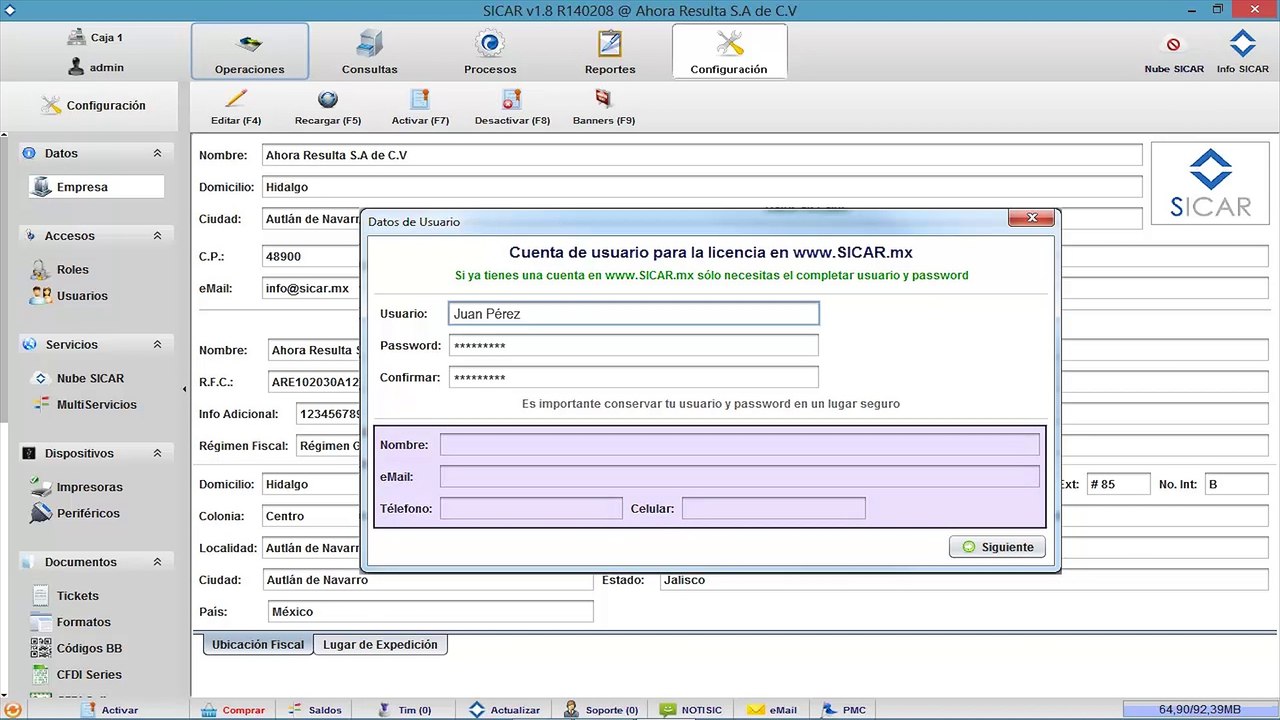Viewport: 1280px width, 720px height.
Task: Open Códigos BB in the sidebar
Action: tap(77, 648)
